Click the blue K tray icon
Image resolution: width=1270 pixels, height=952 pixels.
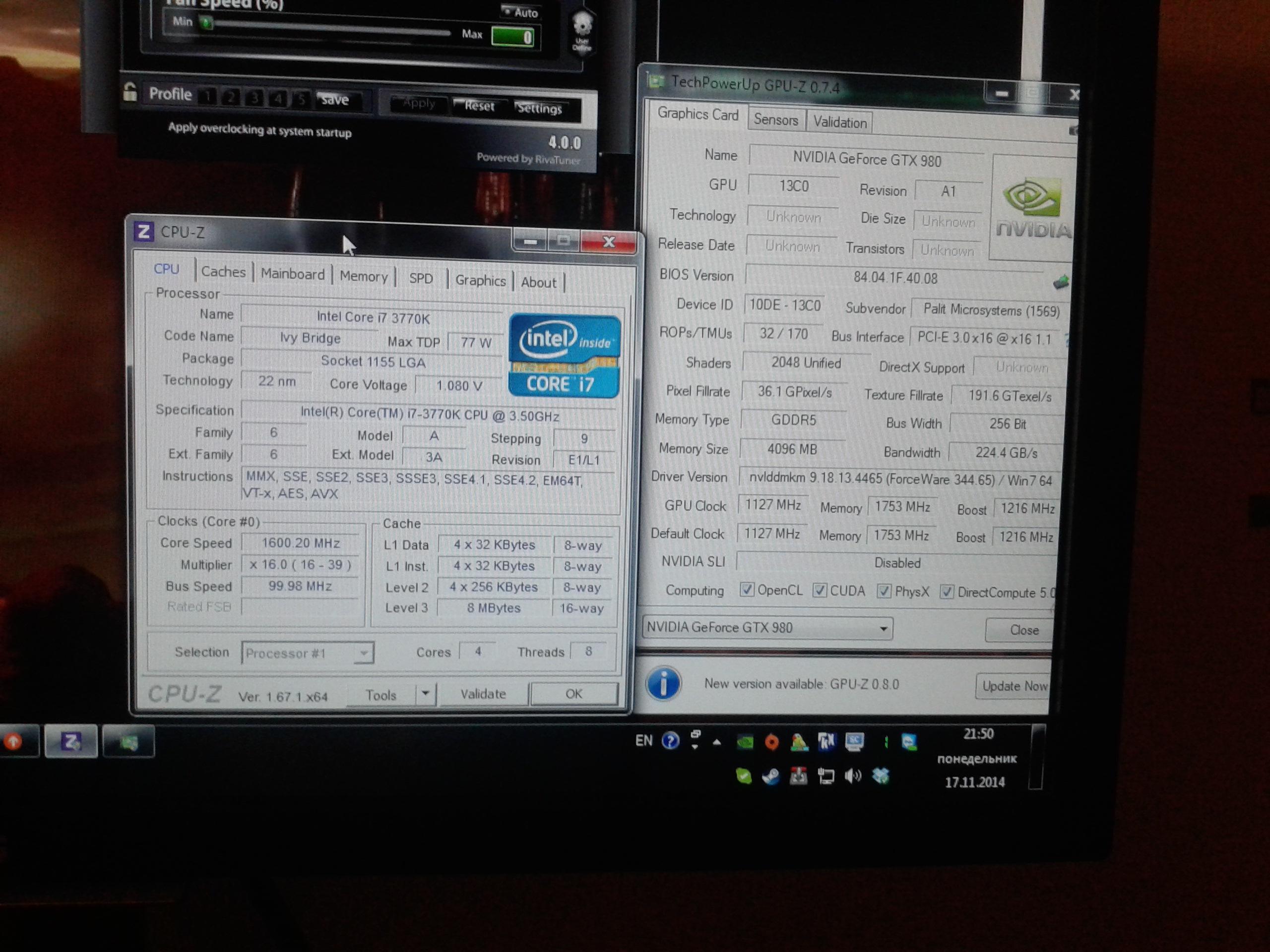tap(826, 742)
